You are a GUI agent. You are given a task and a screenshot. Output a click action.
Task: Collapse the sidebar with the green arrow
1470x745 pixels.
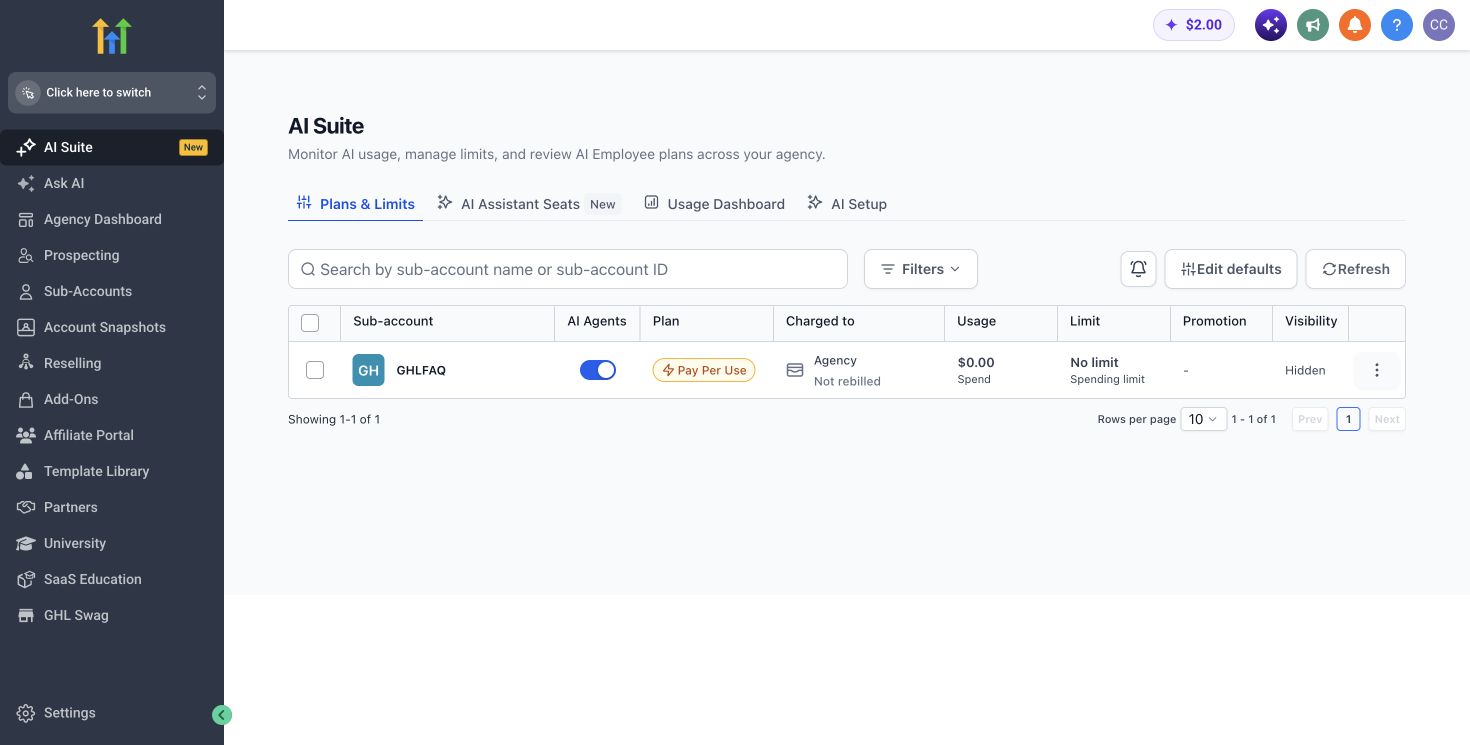click(x=222, y=715)
